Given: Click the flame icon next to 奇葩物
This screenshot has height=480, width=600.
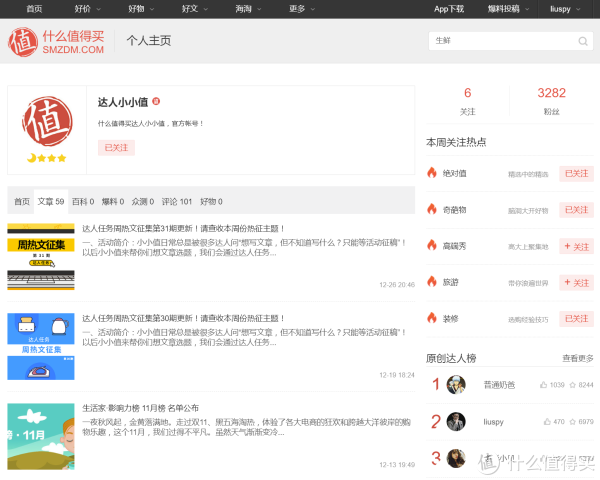Looking at the screenshot, I should [432, 209].
